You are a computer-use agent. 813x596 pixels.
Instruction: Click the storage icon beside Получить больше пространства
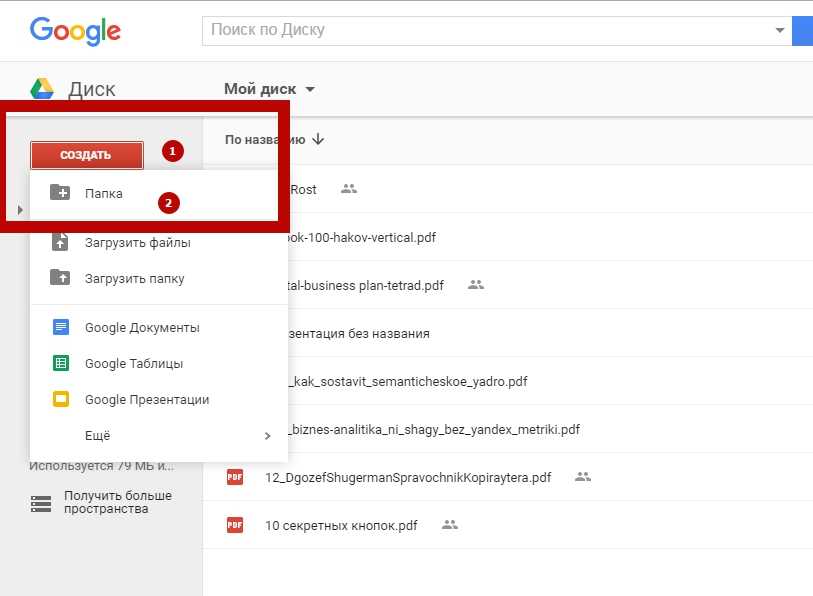tap(41, 504)
